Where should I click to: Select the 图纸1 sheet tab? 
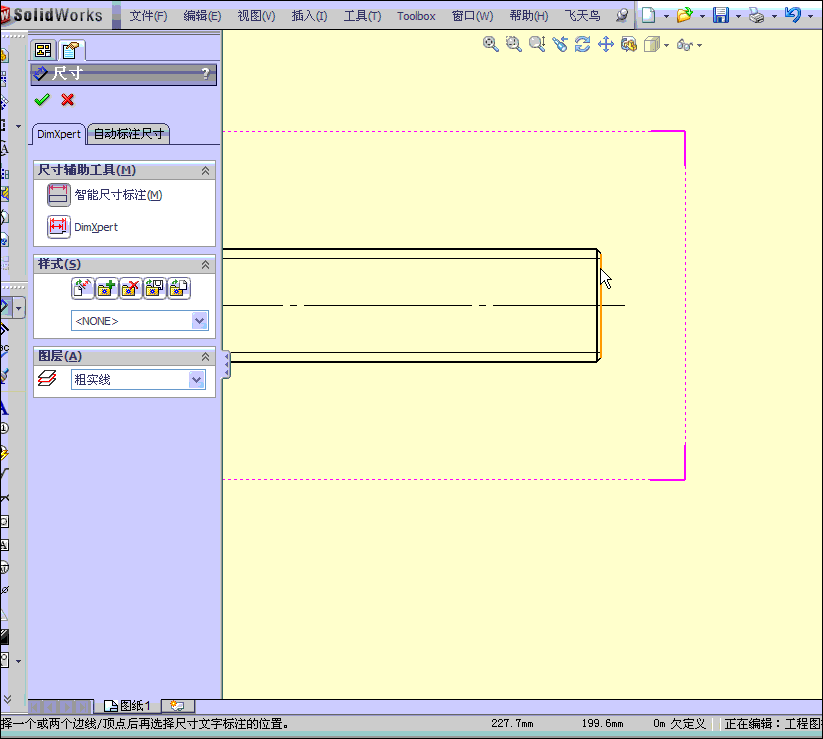coord(128,705)
